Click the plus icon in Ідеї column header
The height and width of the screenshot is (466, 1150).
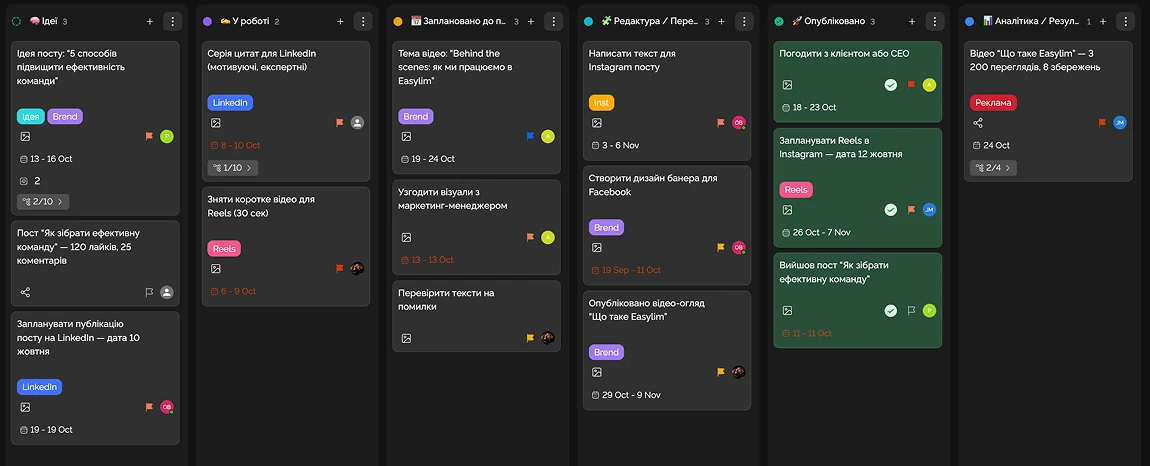150,21
